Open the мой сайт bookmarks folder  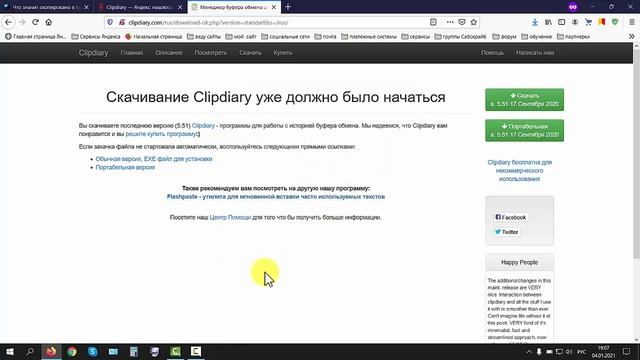point(241,36)
